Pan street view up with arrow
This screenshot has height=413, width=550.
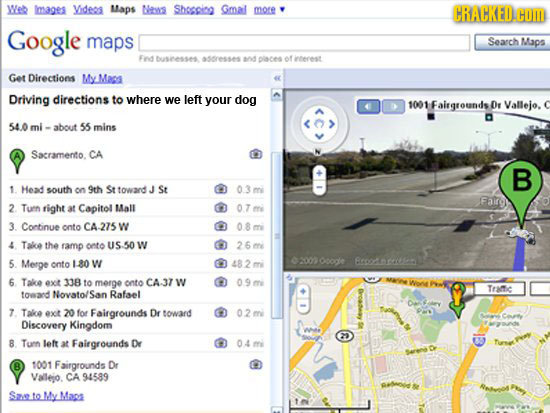(x=319, y=112)
